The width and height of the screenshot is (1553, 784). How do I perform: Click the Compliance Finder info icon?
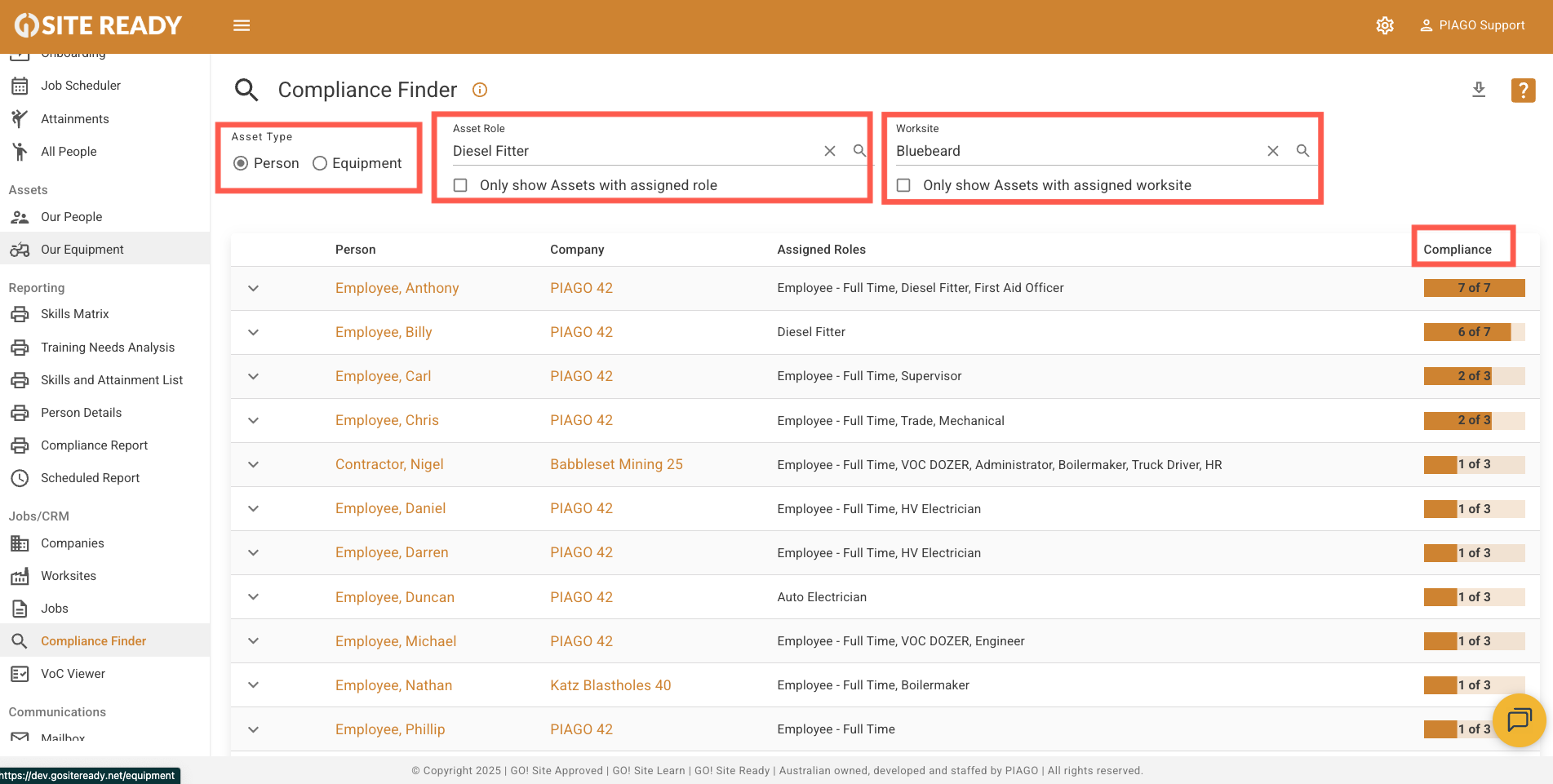click(480, 90)
